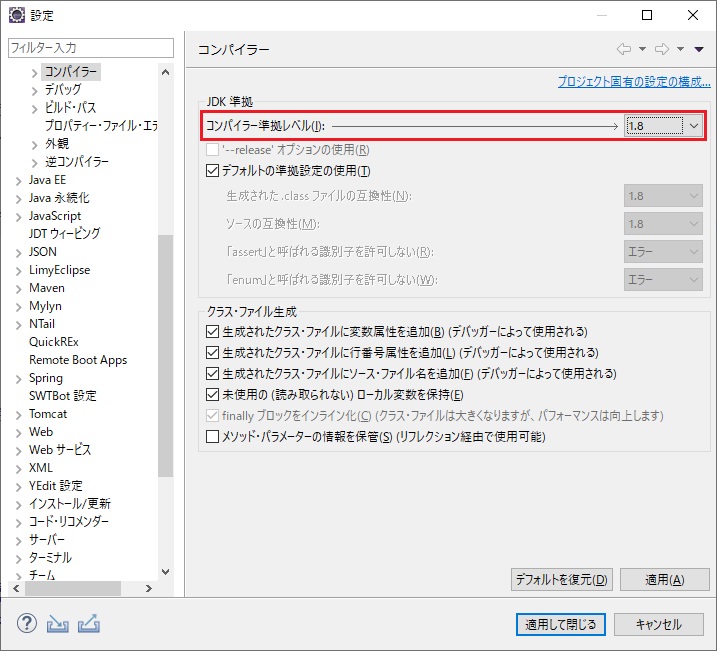This screenshot has height=651, width=717.
Task: Click tree horizontal scrollbar left arrow
Action: click(x=16, y=588)
